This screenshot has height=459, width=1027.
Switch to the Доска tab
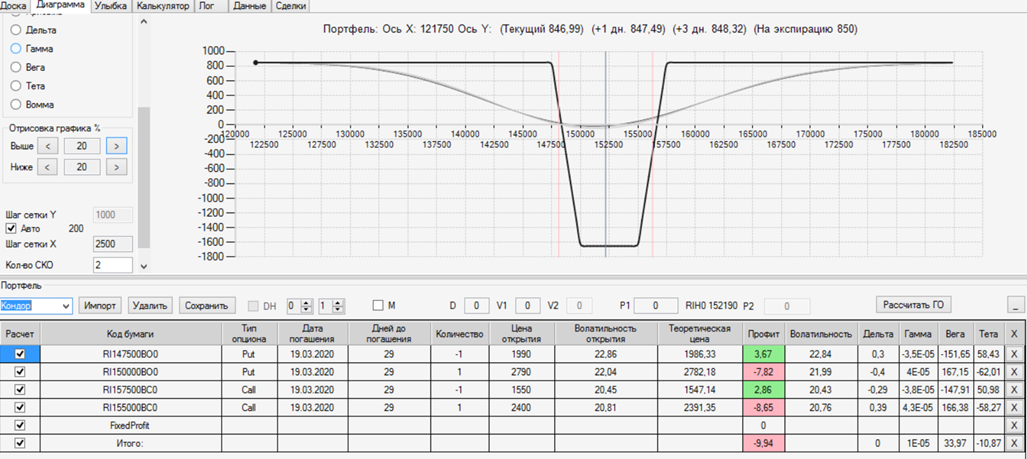tap(12, 6)
